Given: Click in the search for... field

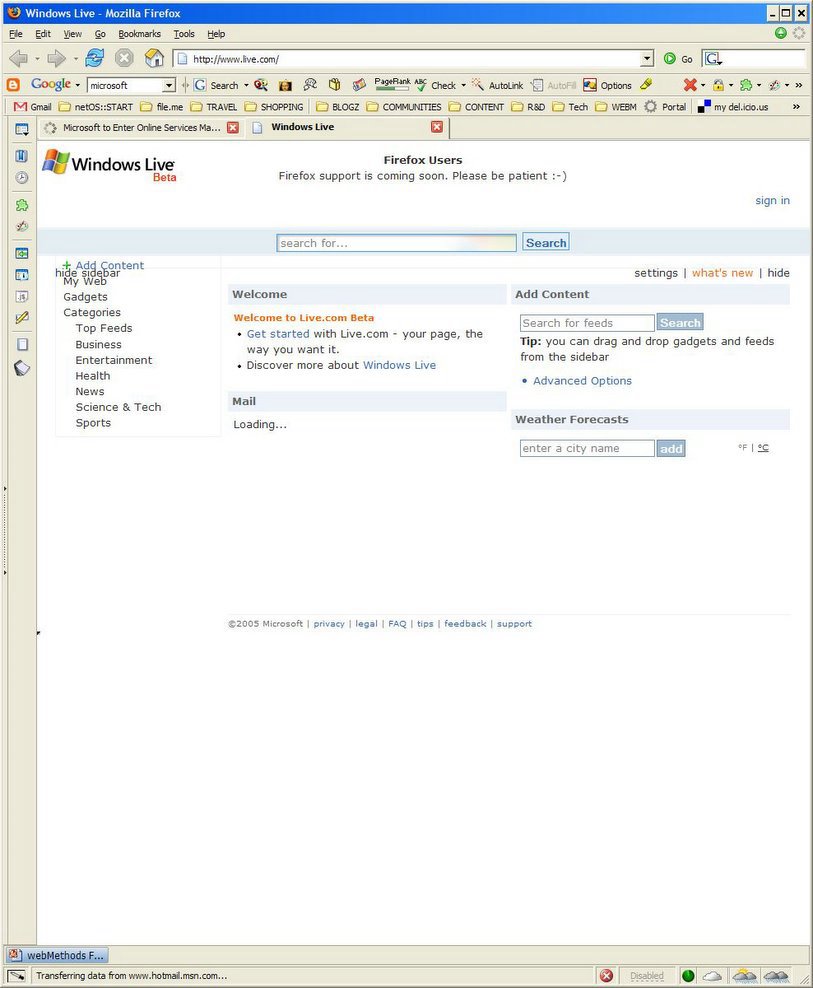Looking at the screenshot, I should (x=396, y=243).
